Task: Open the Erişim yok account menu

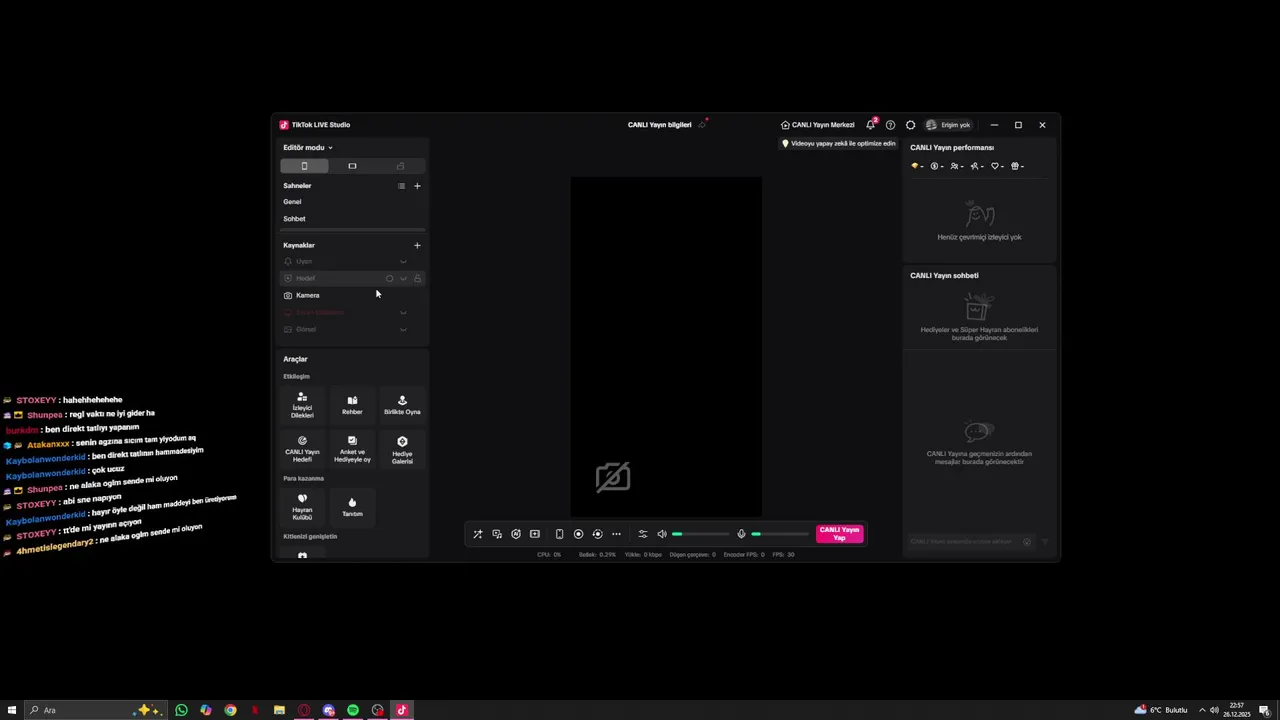Action: 948,125
